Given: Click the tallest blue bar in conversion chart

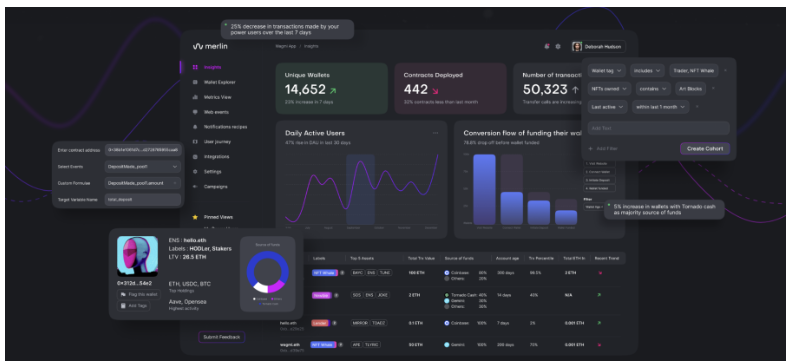Looking at the screenshot, I should click(484, 189).
